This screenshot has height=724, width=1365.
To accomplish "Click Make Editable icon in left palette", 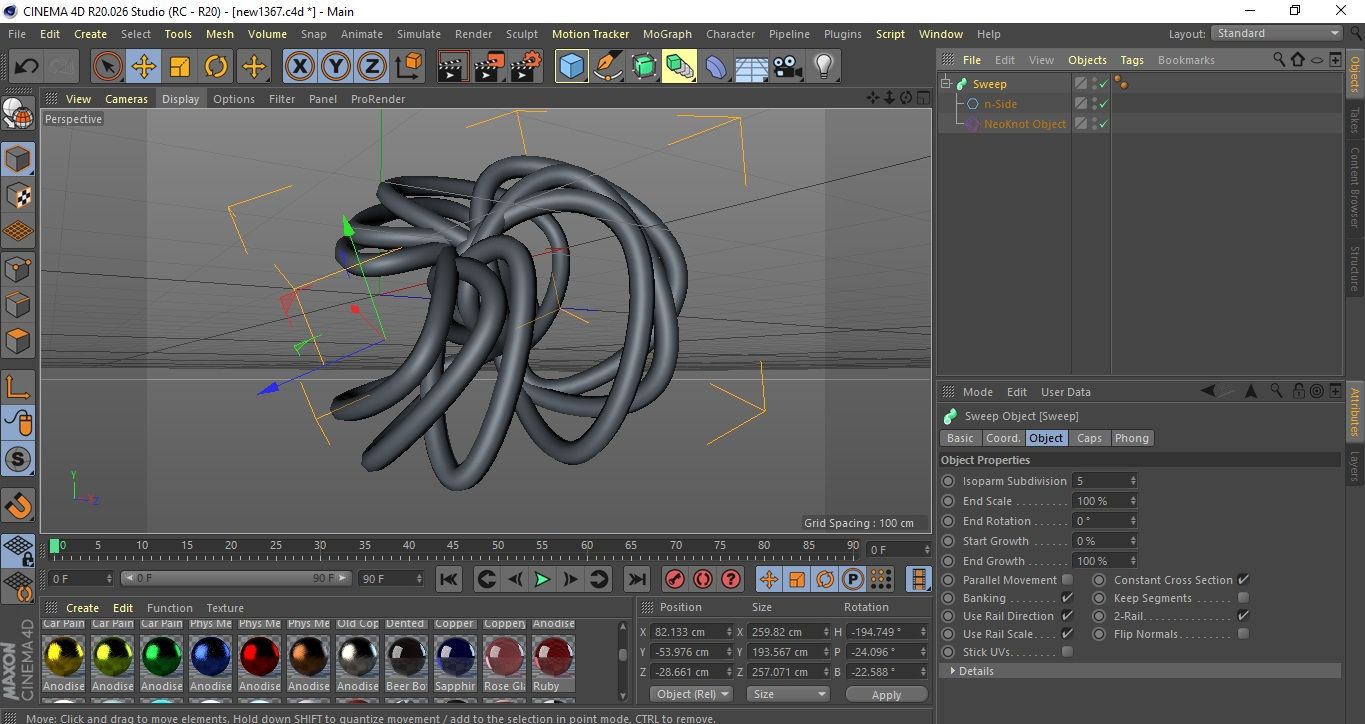I will pos(18,113).
